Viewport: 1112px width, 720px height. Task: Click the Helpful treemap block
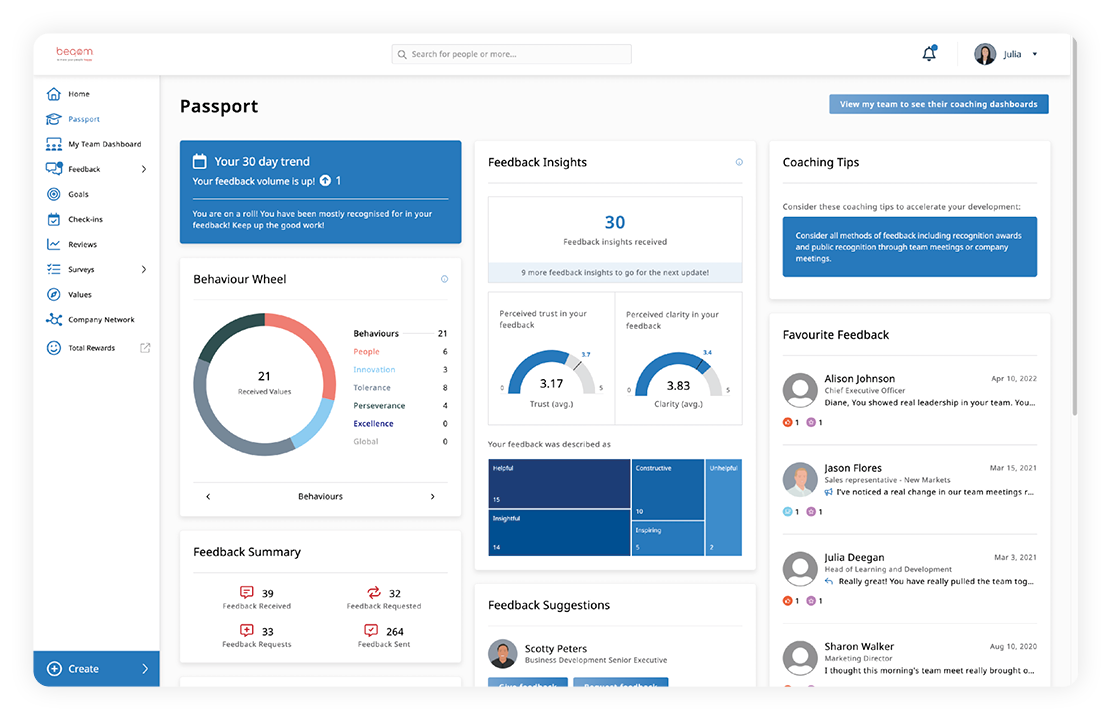pos(559,483)
